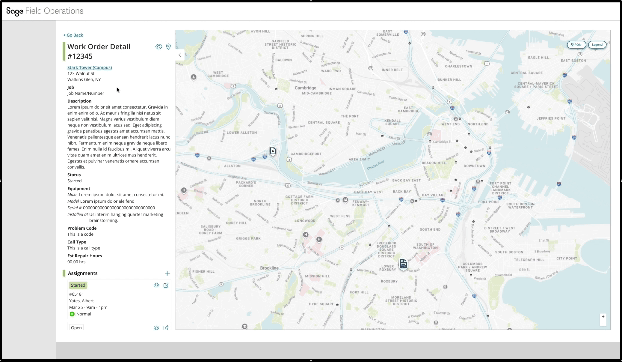Click the Assignments section heading
The height and width of the screenshot is (362, 622).
tap(82, 273)
